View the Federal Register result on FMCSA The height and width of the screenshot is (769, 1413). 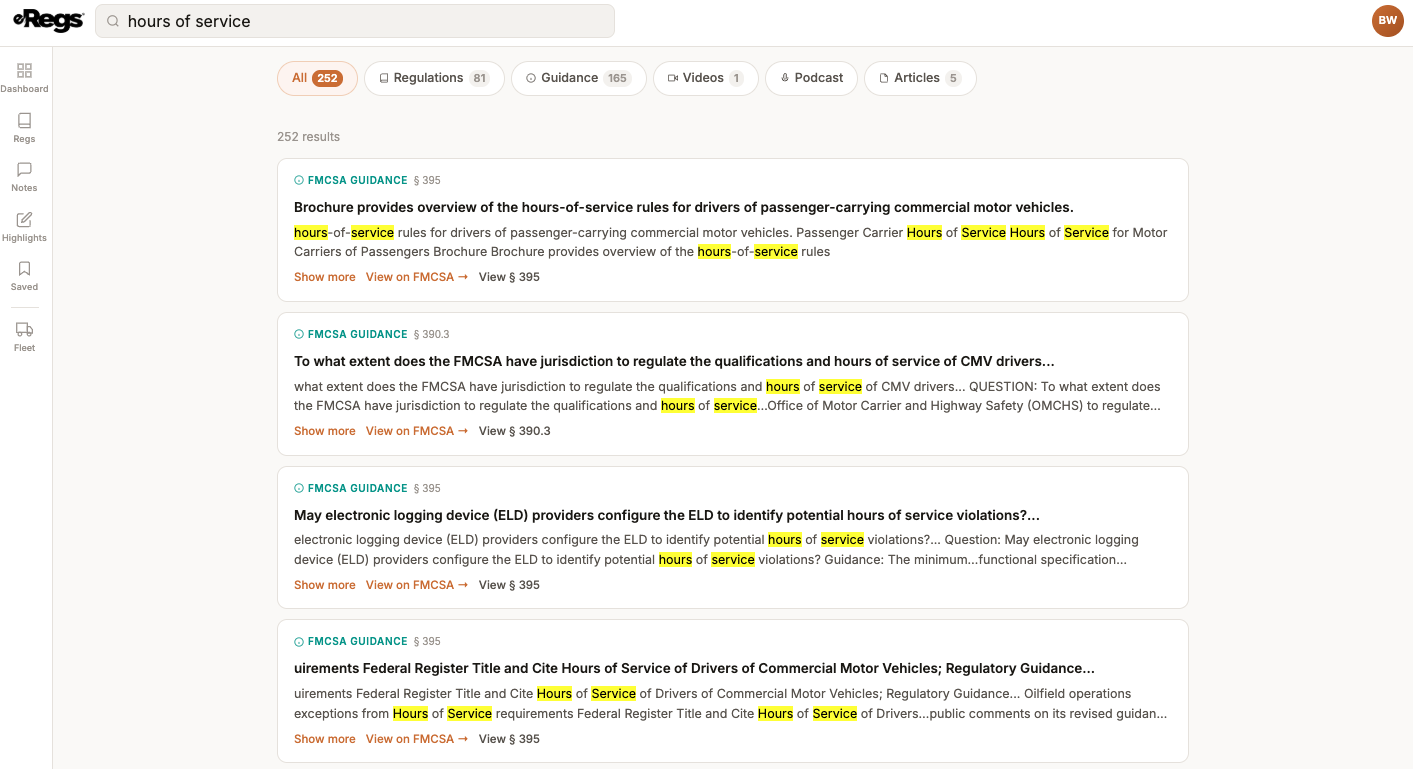417,739
